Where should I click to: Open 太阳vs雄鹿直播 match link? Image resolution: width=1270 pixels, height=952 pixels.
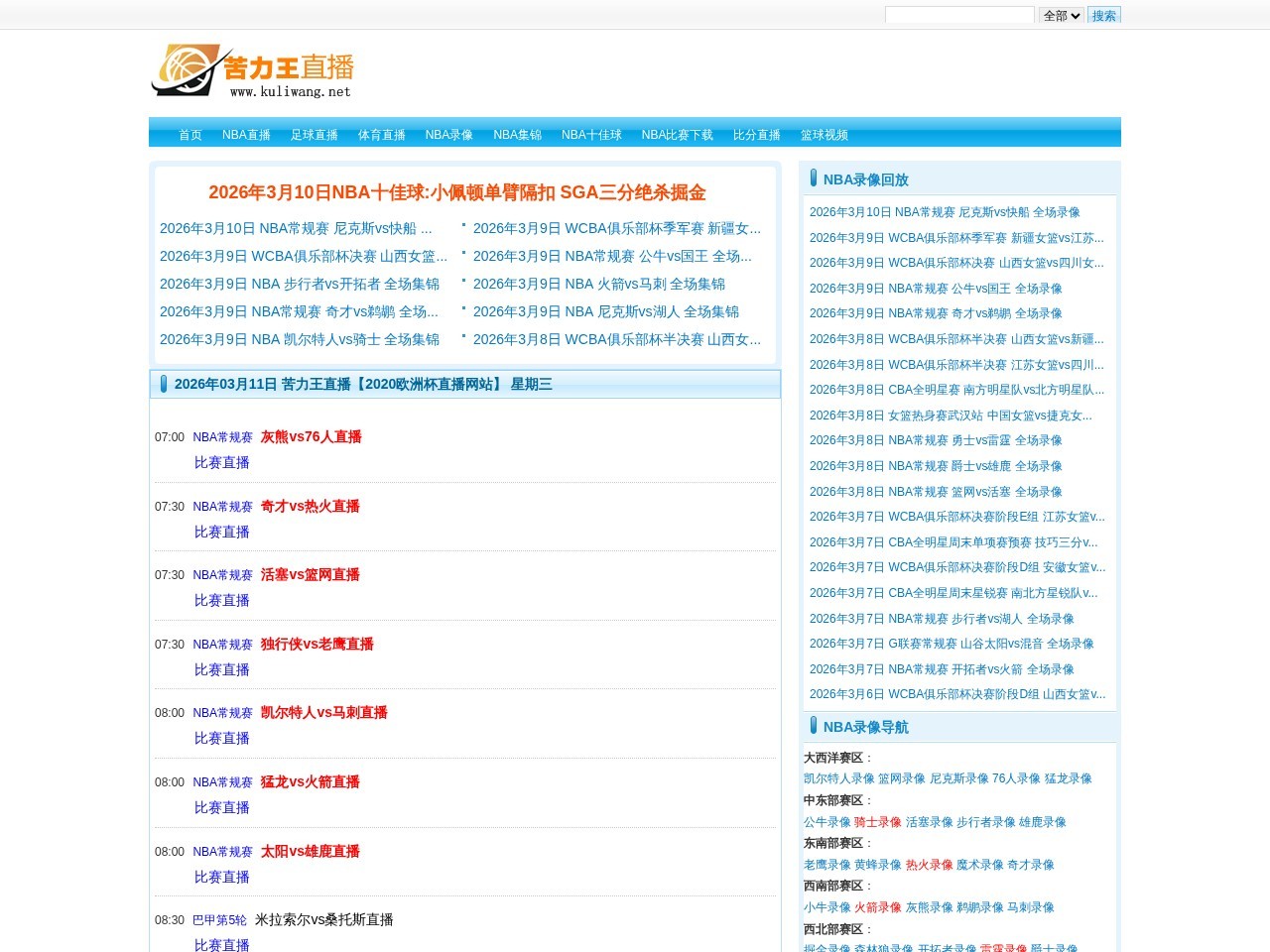310,852
